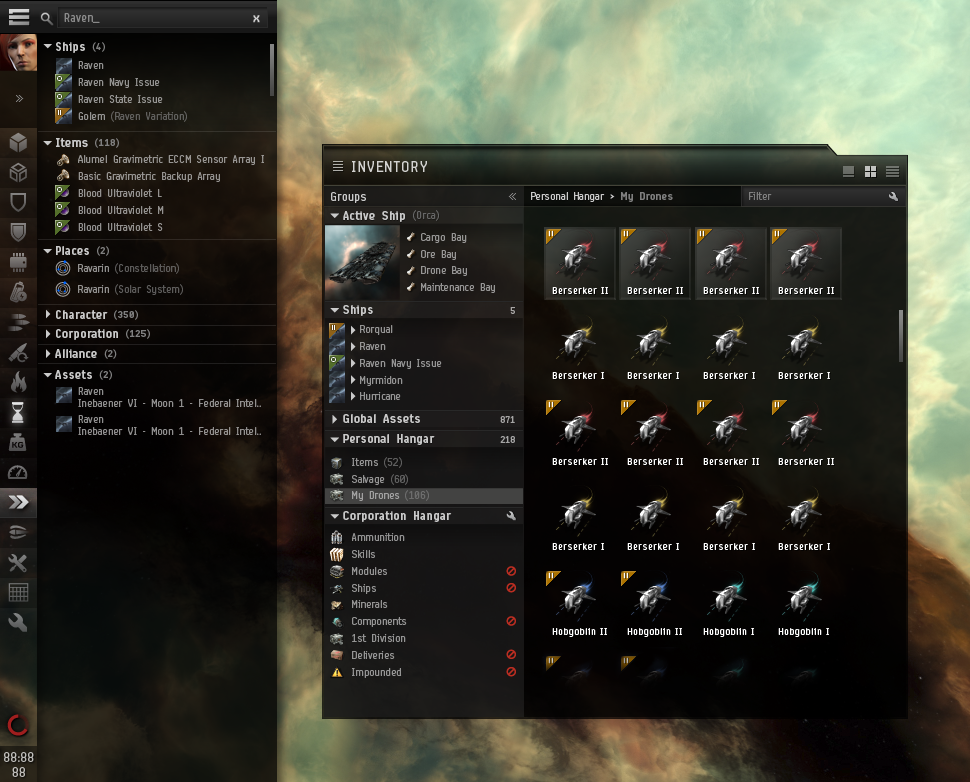
Task: Select the first Berserker II drone
Action: 580,264
